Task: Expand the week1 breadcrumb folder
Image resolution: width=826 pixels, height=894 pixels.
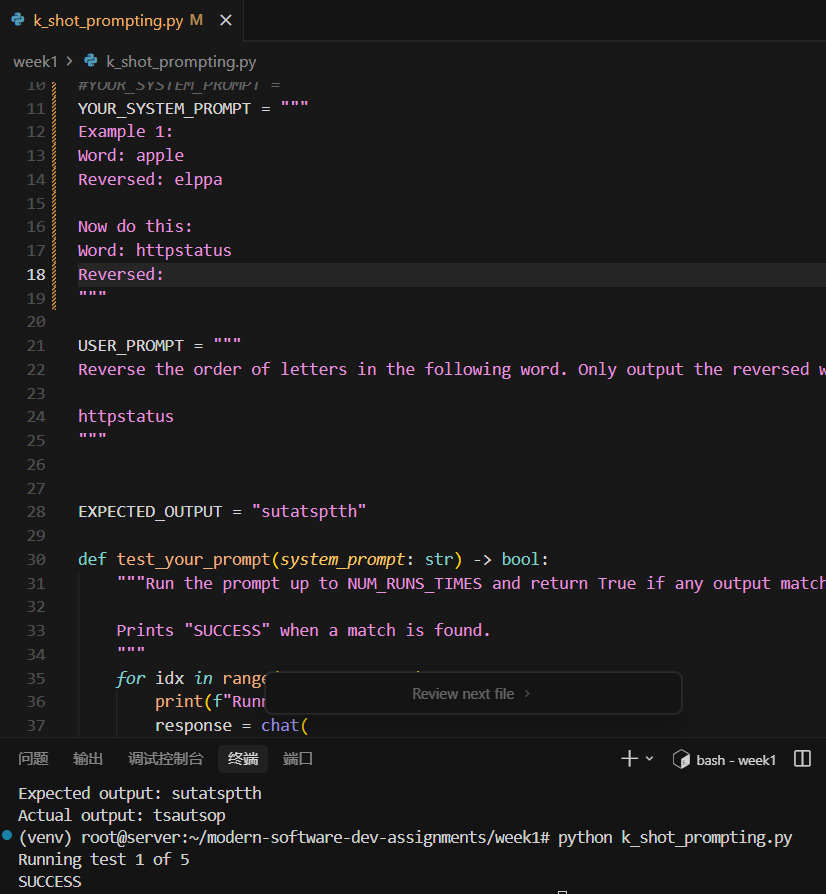Action: click(x=36, y=61)
